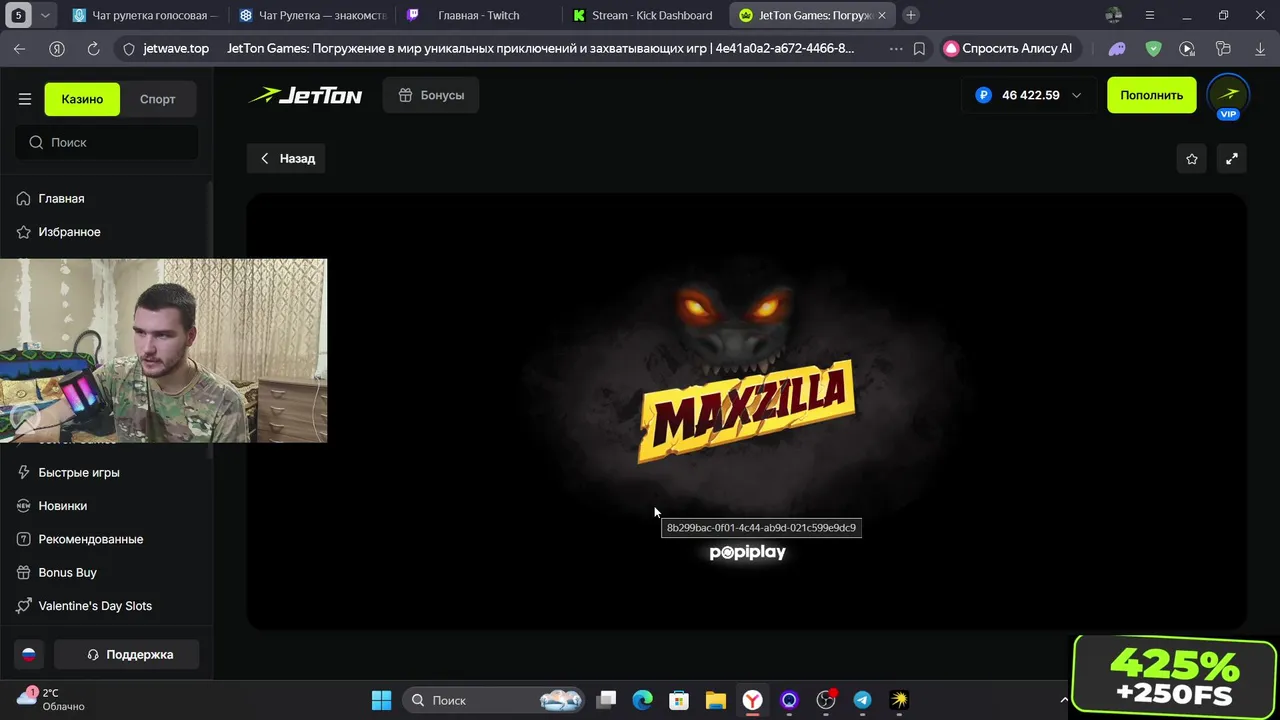This screenshot has height=720, width=1280.
Task: Open Yandex Browser taskbar icon
Action: coord(752,700)
